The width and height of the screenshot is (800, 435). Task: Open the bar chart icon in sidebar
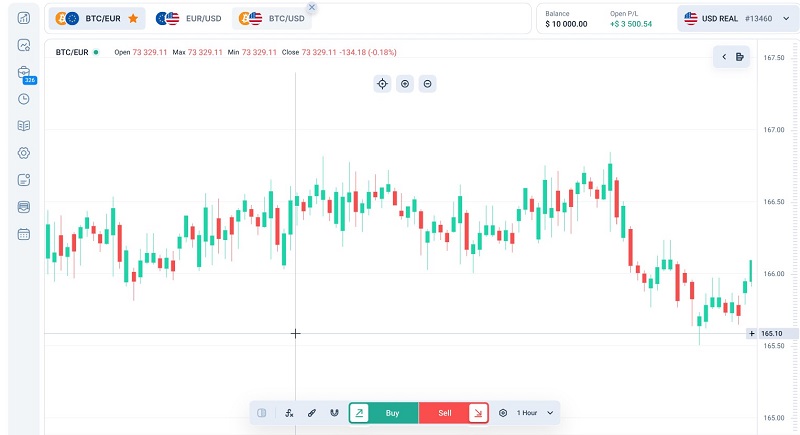[24, 18]
